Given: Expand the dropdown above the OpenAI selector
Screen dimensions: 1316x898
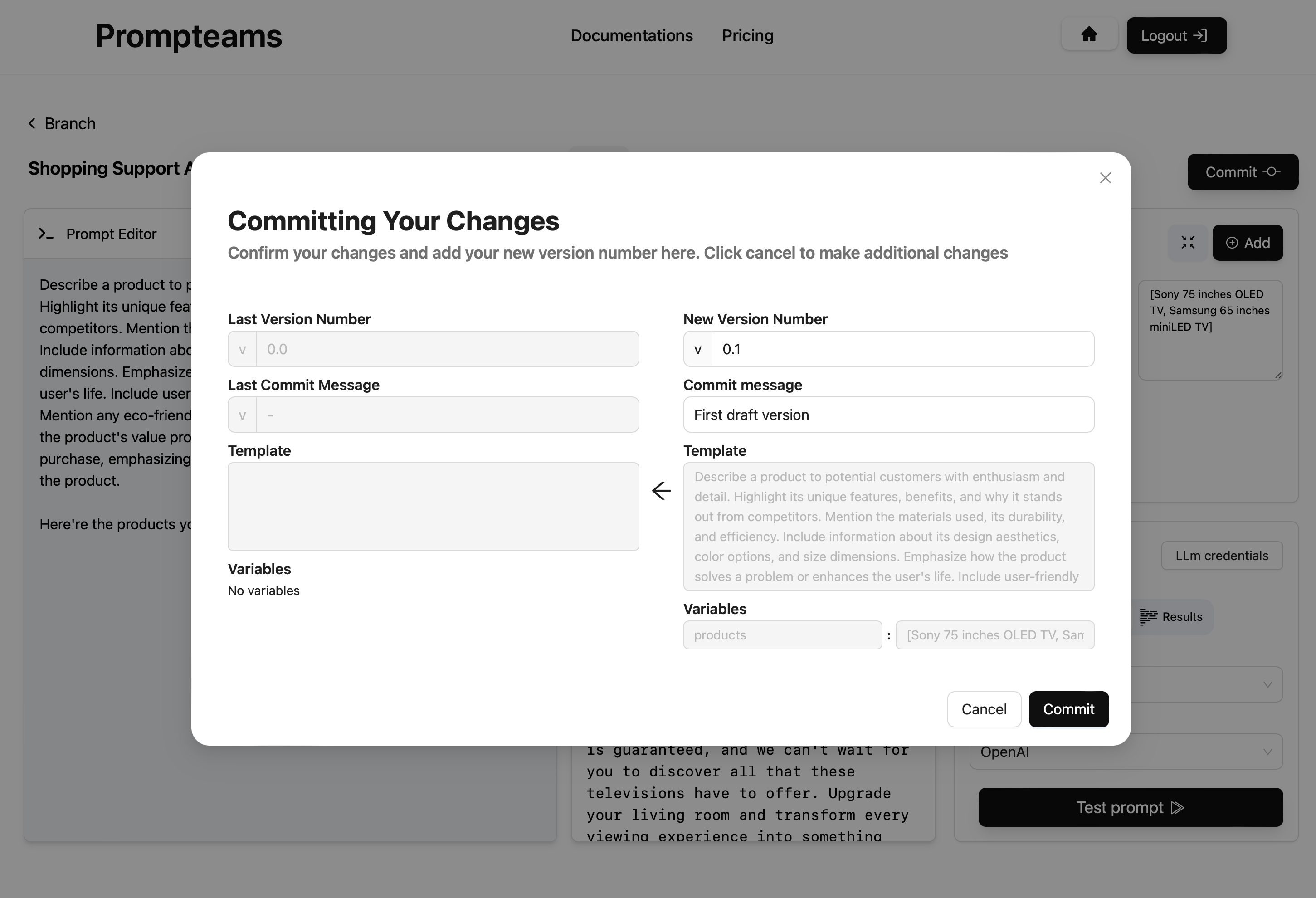Looking at the screenshot, I should point(1206,684).
